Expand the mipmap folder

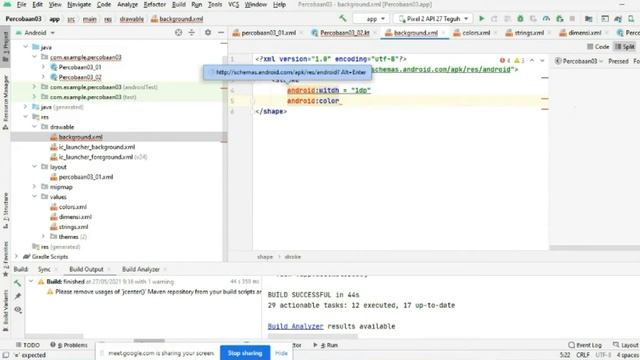point(35,187)
